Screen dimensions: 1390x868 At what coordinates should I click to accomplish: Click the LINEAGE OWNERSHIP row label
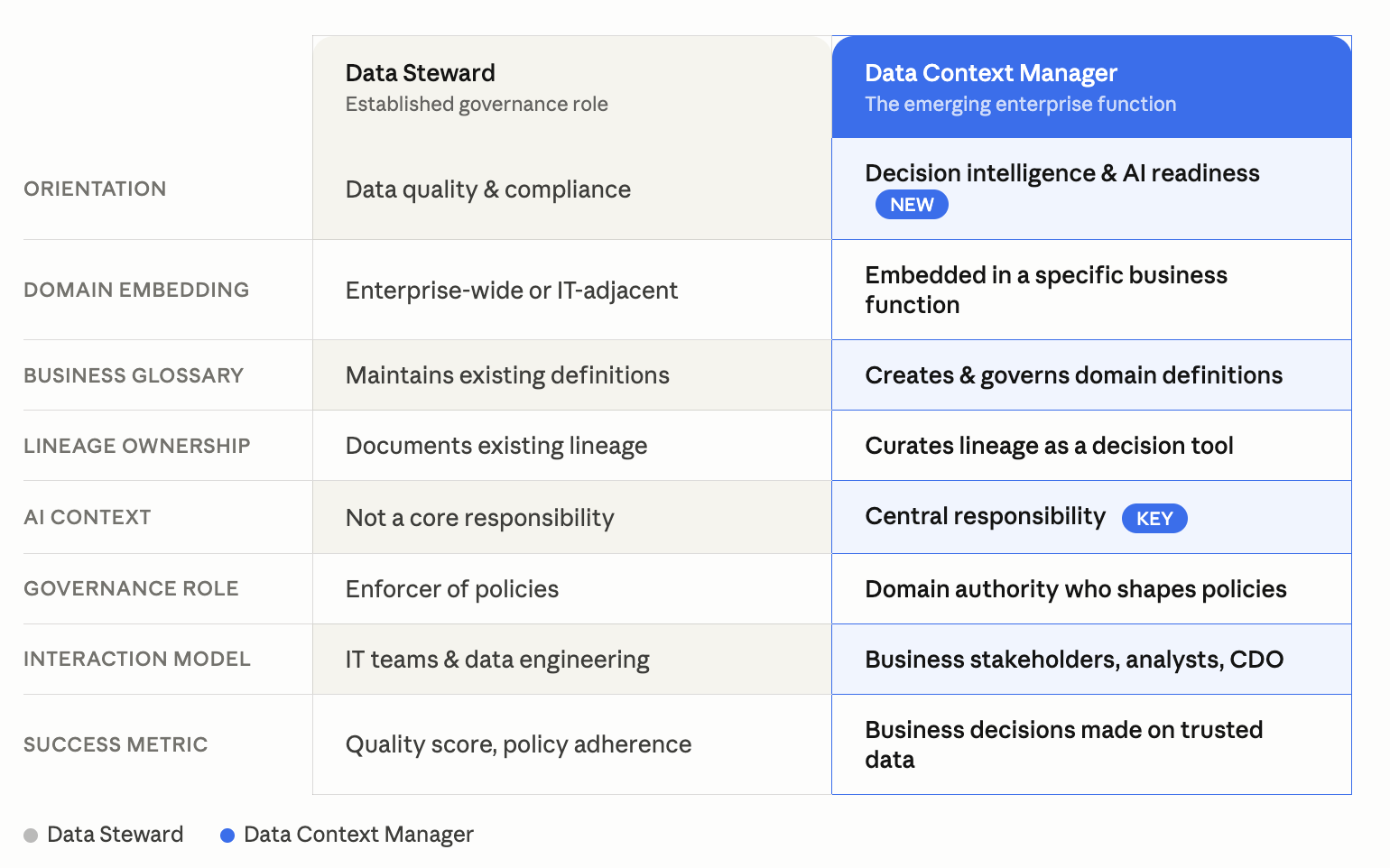point(137,447)
